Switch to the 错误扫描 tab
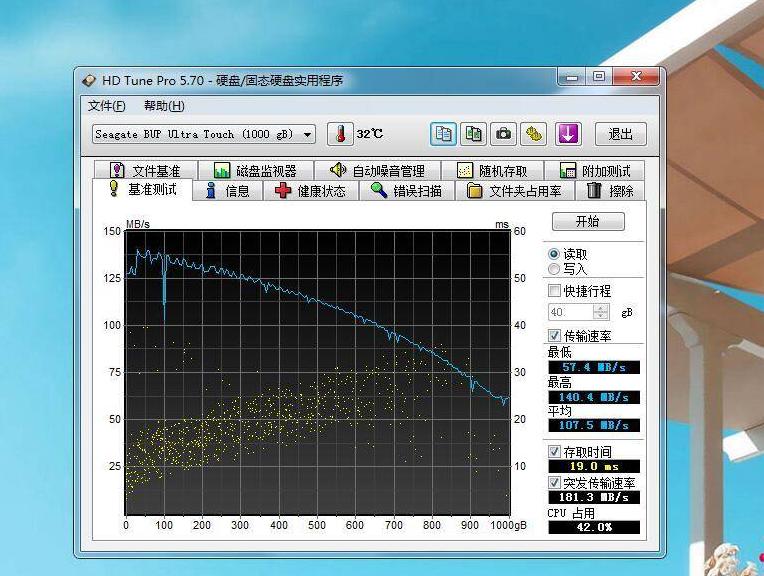The height and width of the screenshot is (576, 764). (x=406, y=191)
